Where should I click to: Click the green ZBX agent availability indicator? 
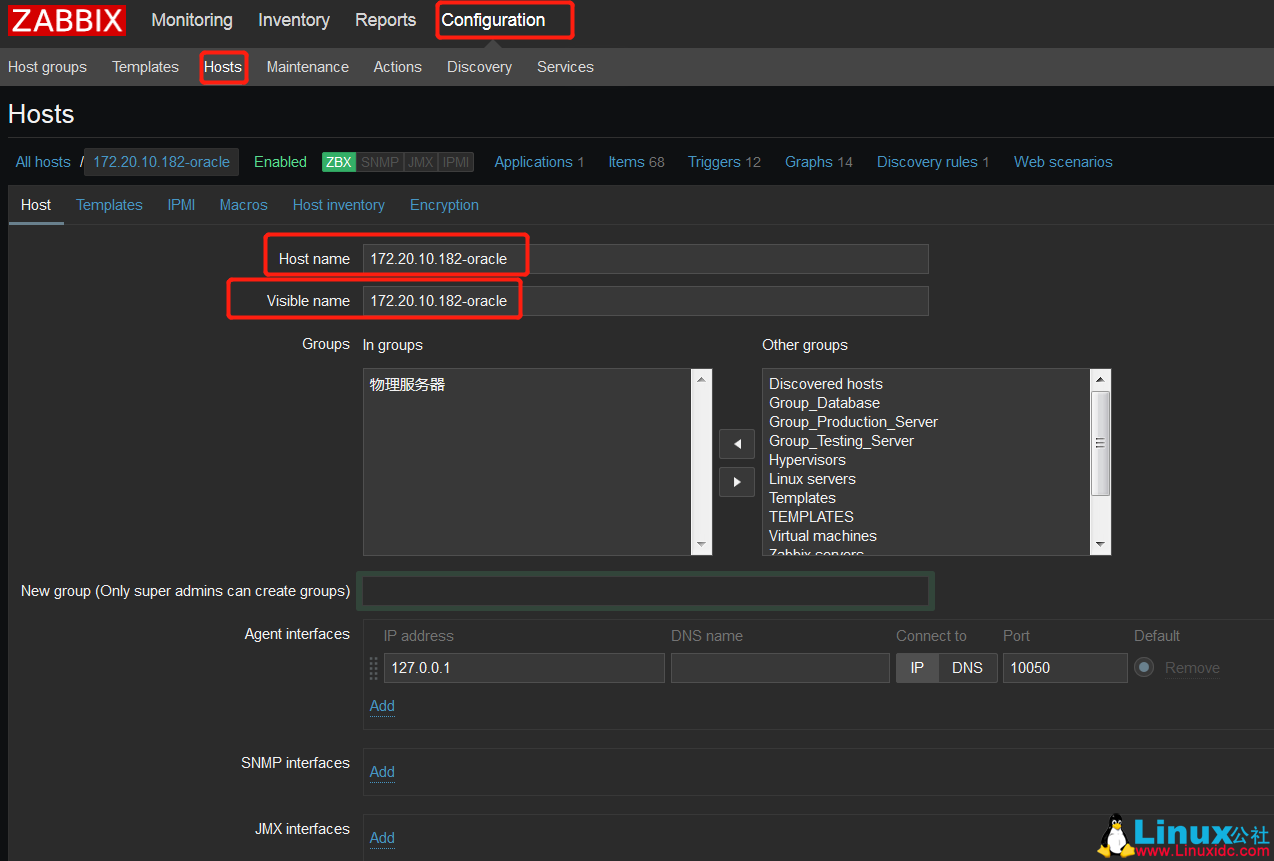[x=338, y=161]
